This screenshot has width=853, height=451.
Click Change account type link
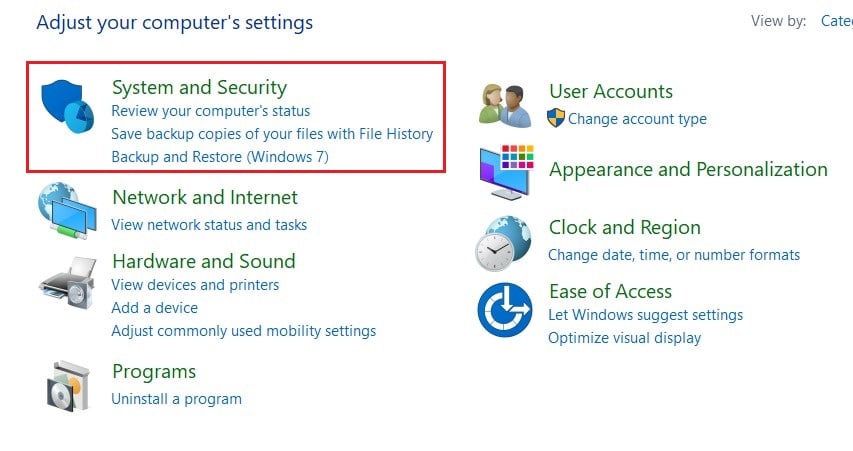637,119
